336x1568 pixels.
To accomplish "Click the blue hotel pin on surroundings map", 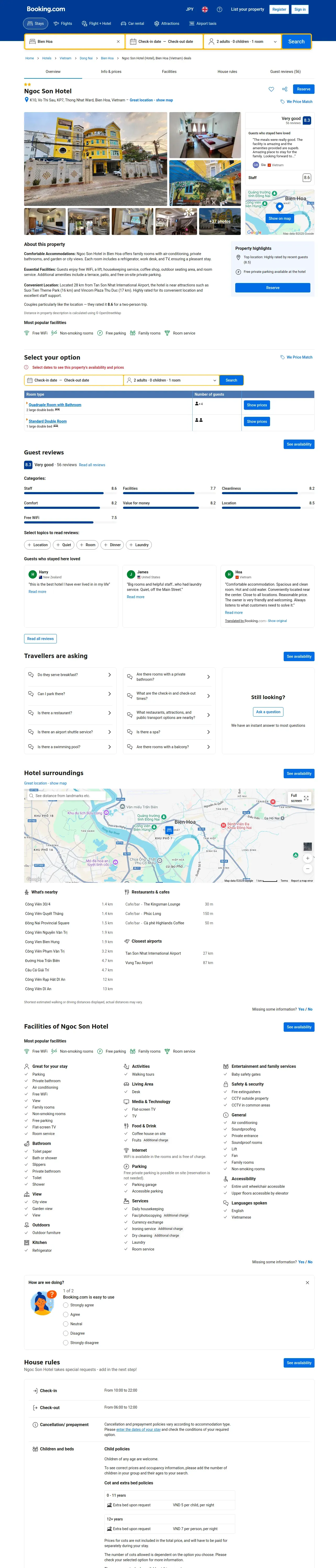I will tap(169, 830).
